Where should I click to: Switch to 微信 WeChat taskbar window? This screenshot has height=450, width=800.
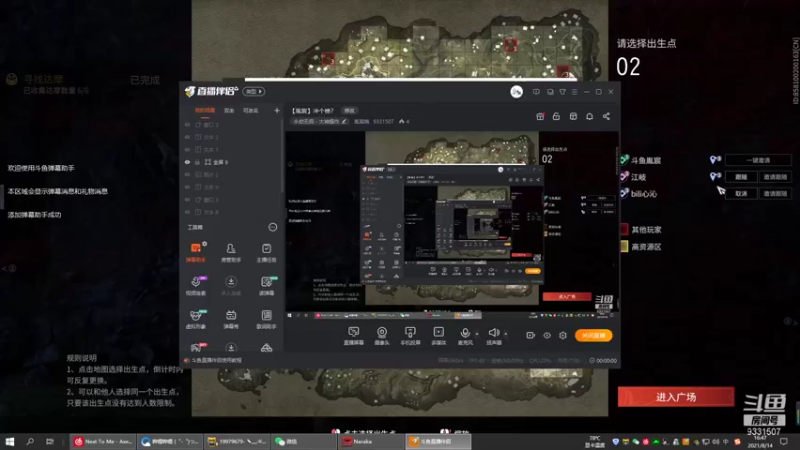coord(305,441)
